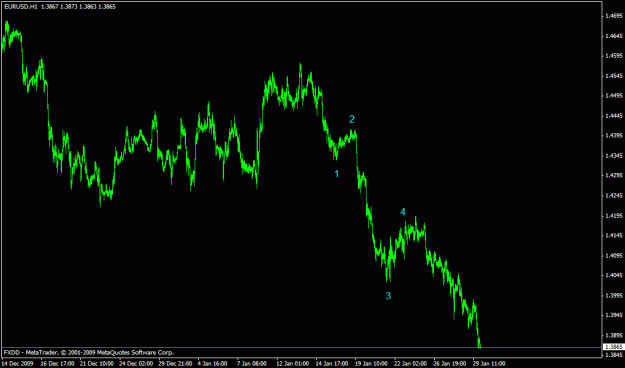Select the wave label 3 on chart
The height and width of the screenshot is (368, 625).
[x=388, y=296]
